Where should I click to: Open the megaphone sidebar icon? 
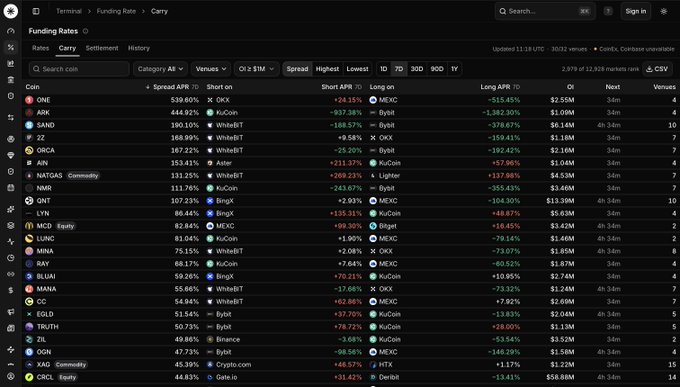point(11,312)
